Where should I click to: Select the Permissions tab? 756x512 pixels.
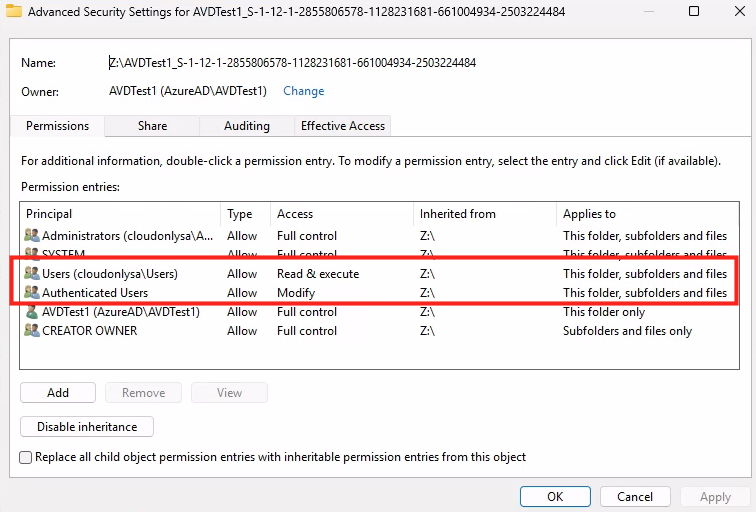point(57,126)
